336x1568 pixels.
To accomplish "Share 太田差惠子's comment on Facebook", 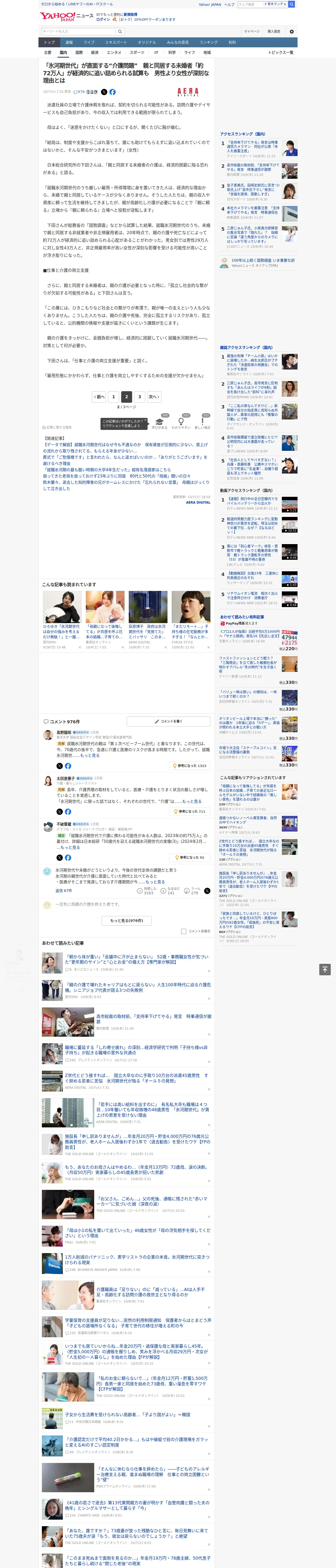I will tap(68, 811).
